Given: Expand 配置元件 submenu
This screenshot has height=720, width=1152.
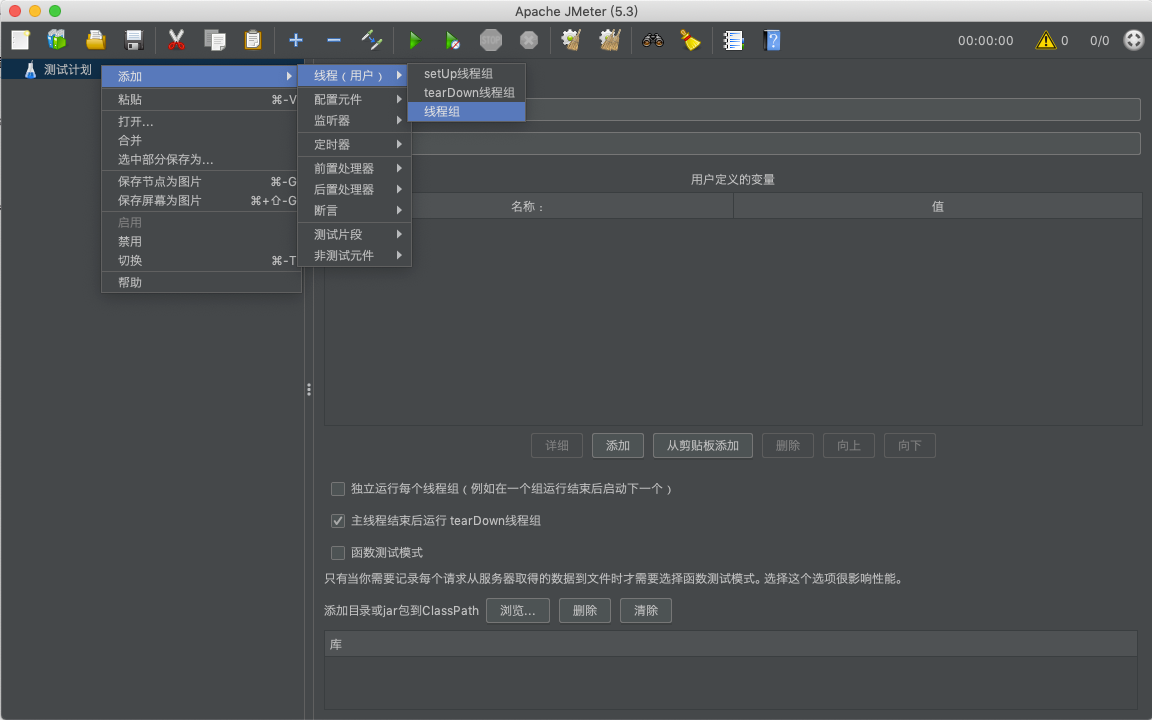Looking at the screenshot, I should pyautogui.click(x=354, y=99).
